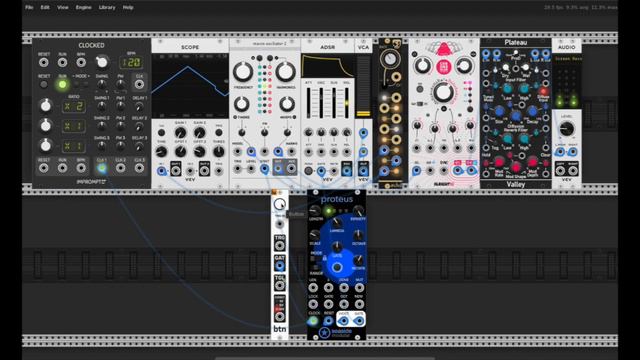Screen dimensions: 640x360
Task: Click the Macro Oscillator AUX jack
Action: [x=291, y=169]
